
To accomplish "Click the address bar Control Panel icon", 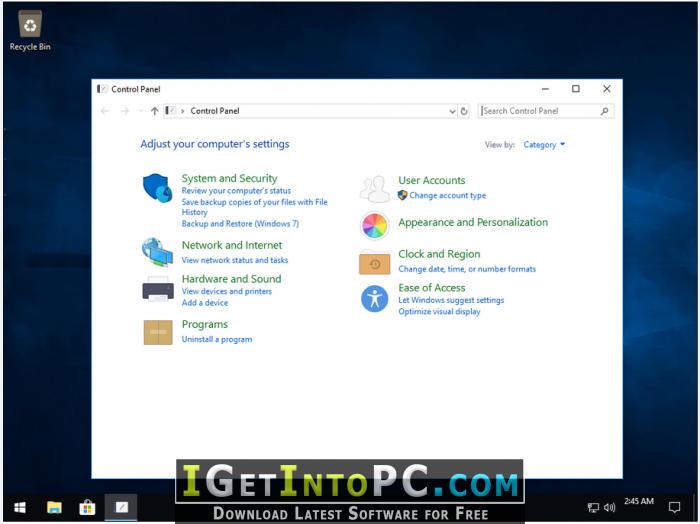I will [x=171, y=111].
